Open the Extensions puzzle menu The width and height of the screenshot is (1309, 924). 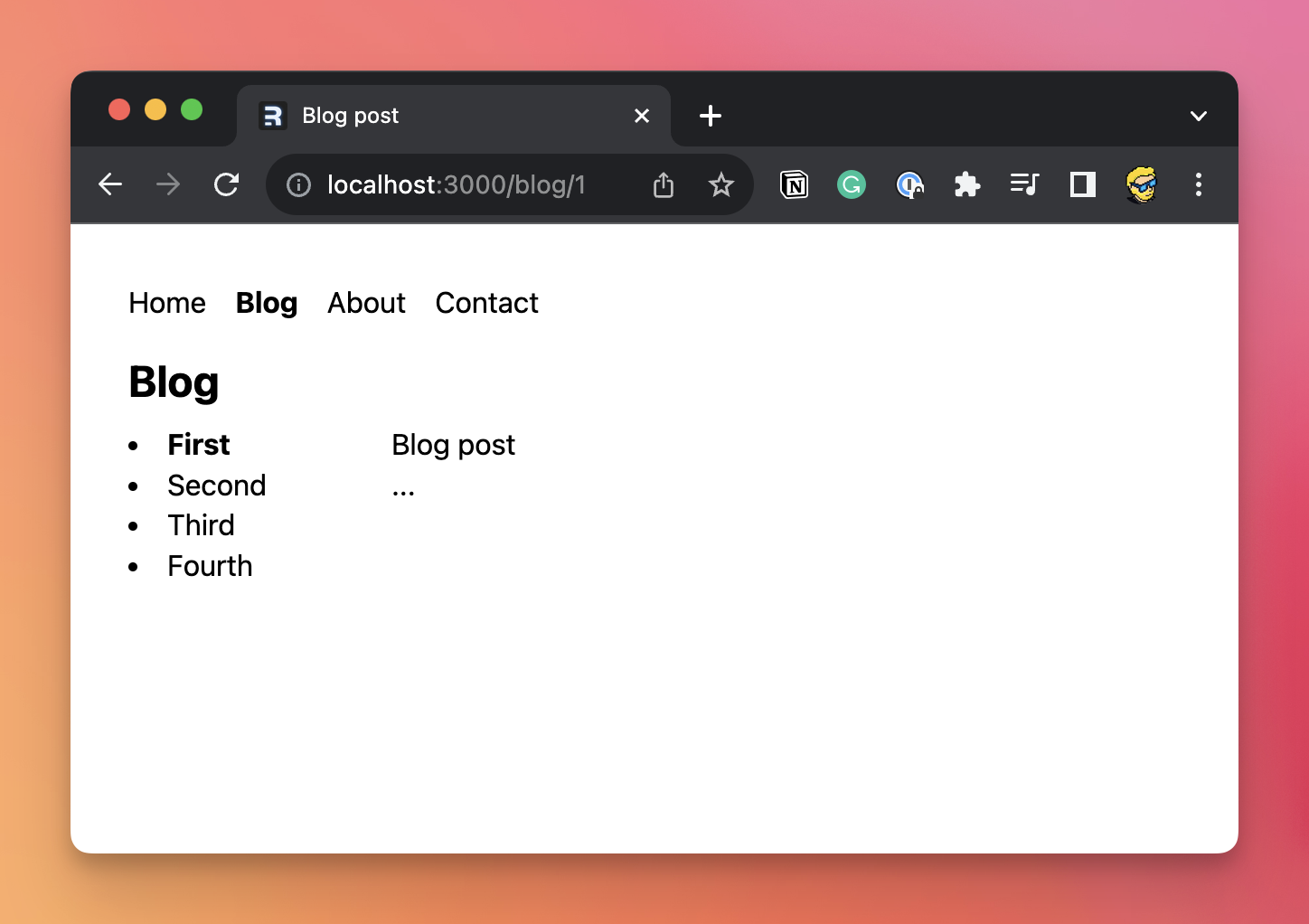[x=966, y=185]
